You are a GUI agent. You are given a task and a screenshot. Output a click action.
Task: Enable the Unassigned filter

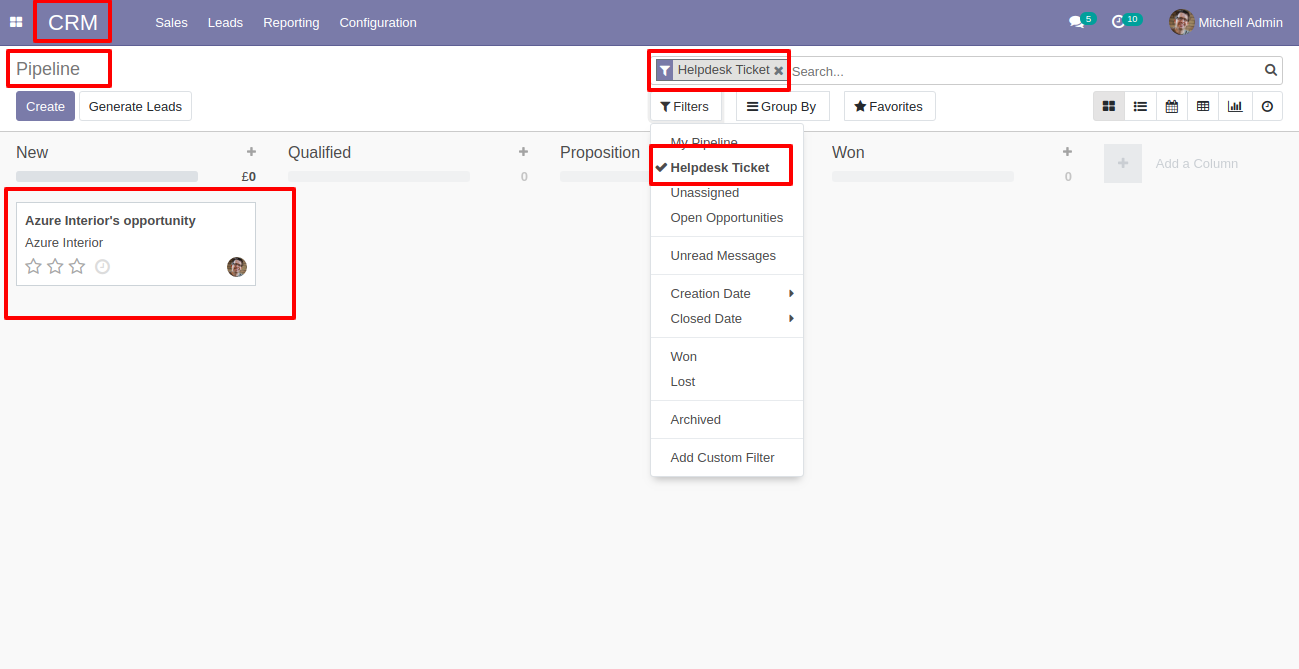(x=727, y=192)
